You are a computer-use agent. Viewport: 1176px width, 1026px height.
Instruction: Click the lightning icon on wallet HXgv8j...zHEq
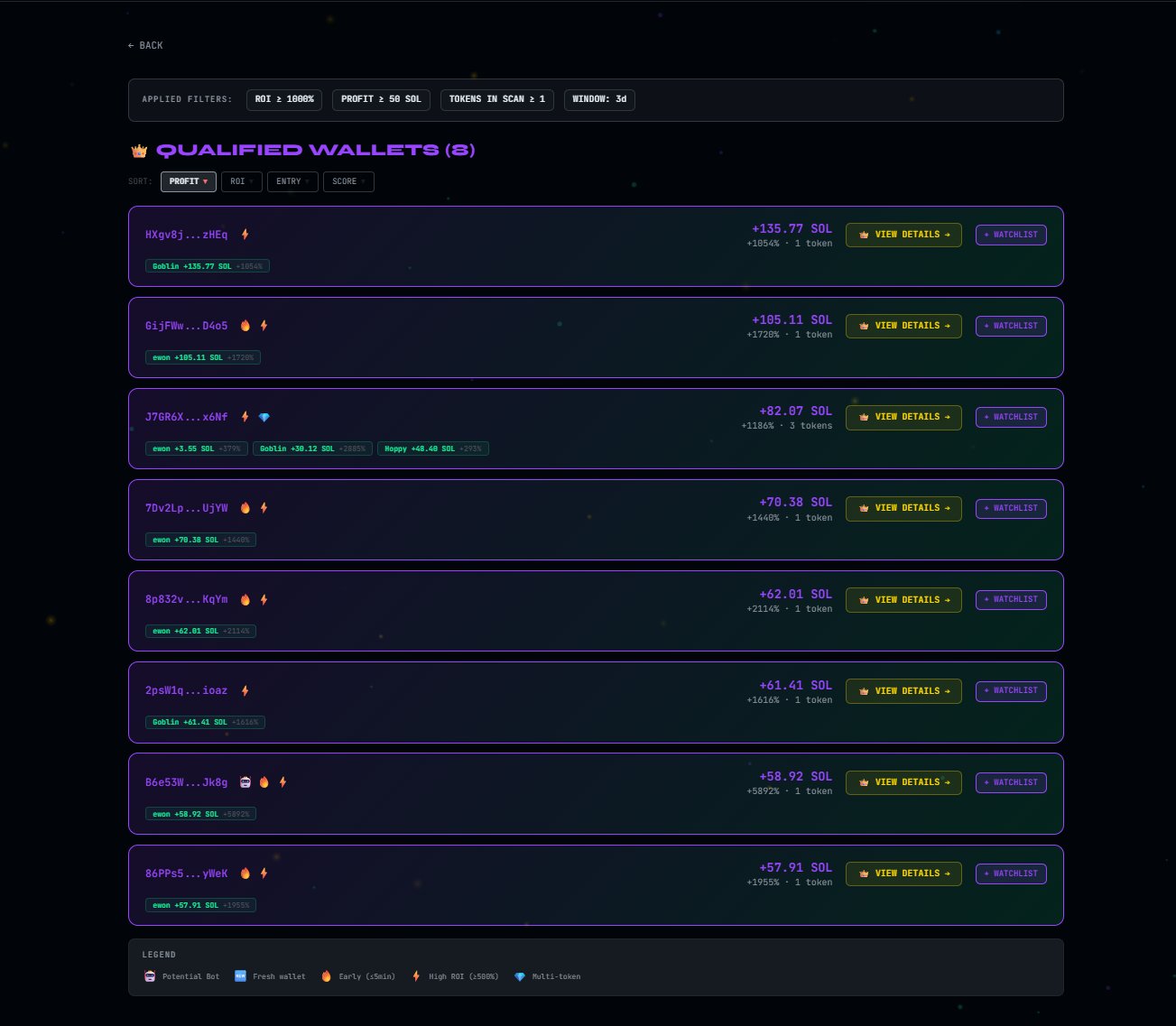[245, 235]
